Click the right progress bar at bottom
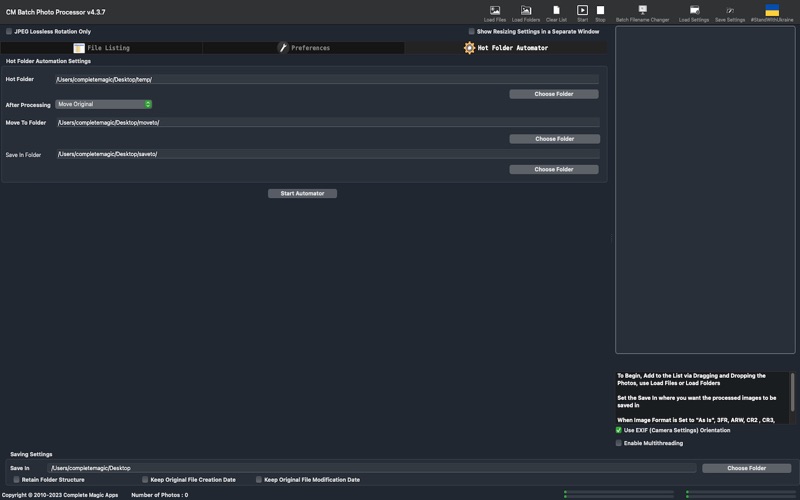Image resolution: width=800 pixels, height=500 pixels. tap(742, 494)
